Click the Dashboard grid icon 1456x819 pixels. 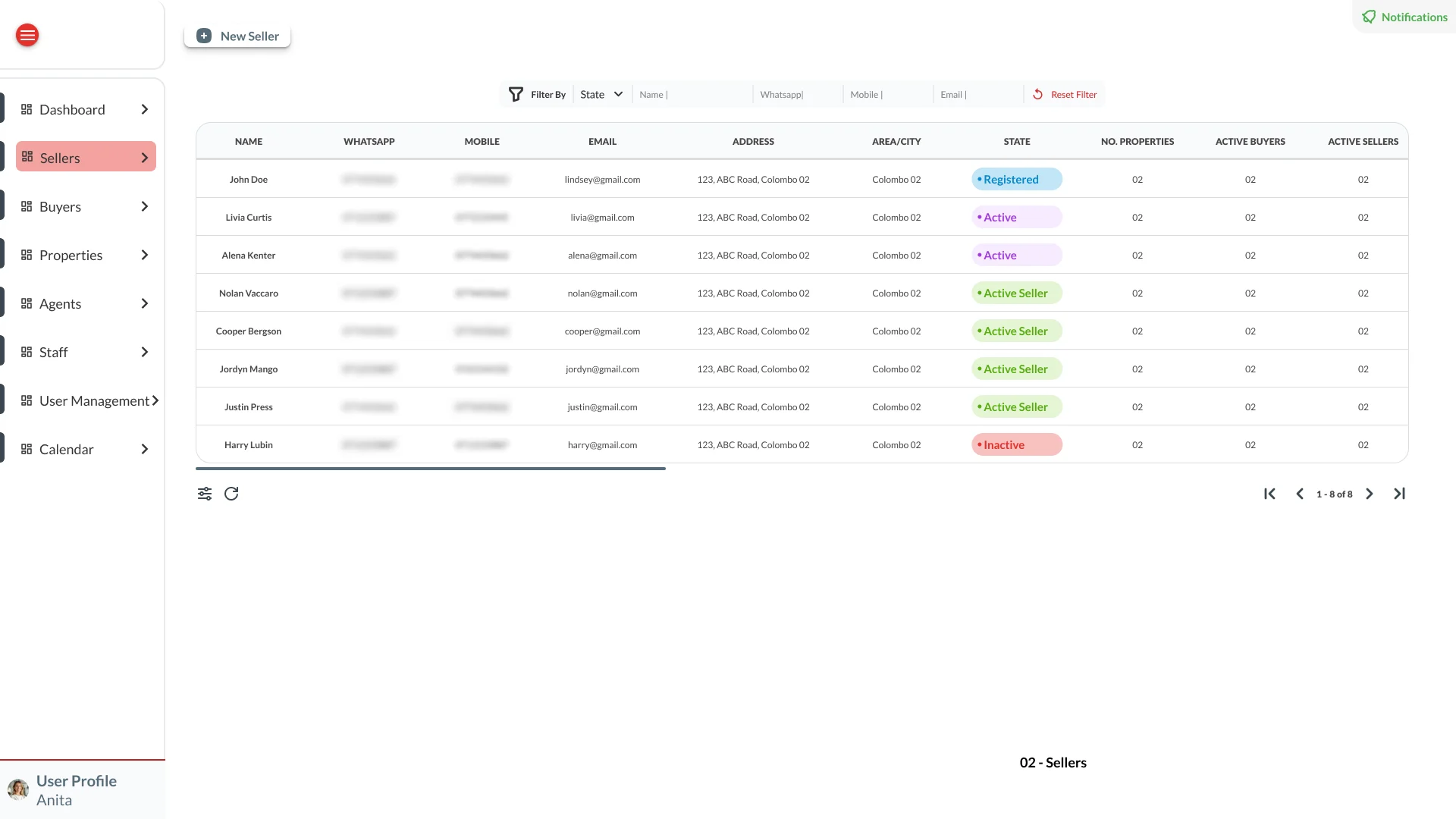coord(27,109)
